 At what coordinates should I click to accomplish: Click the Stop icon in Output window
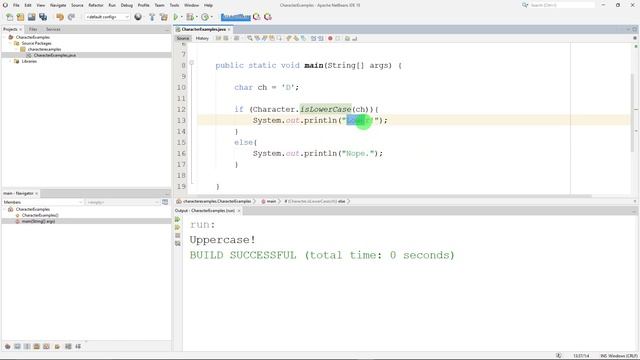(178, 236)
